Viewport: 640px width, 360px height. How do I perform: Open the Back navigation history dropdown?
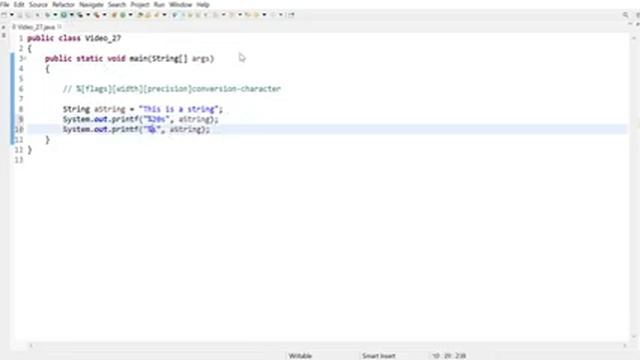(x=264, y=15)
